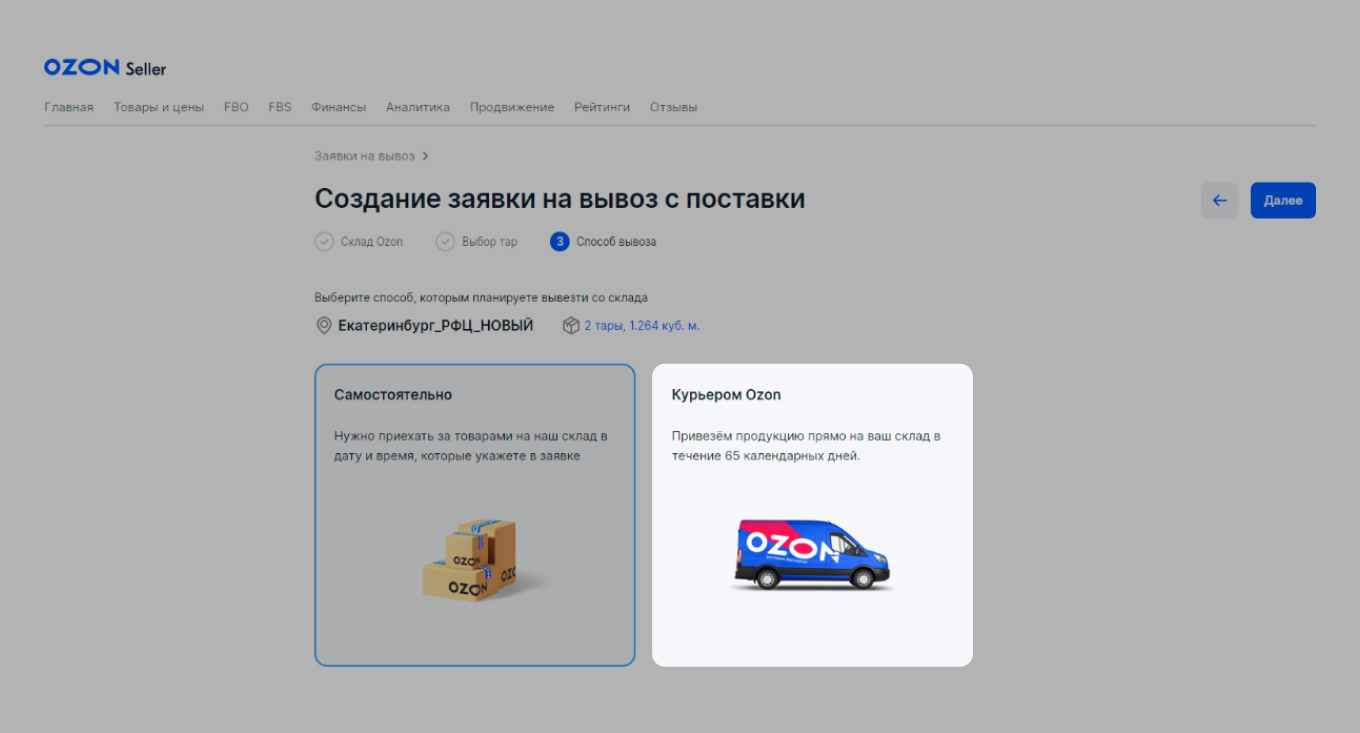
Task: Click the Далее button
Action: coord(1283,200)
